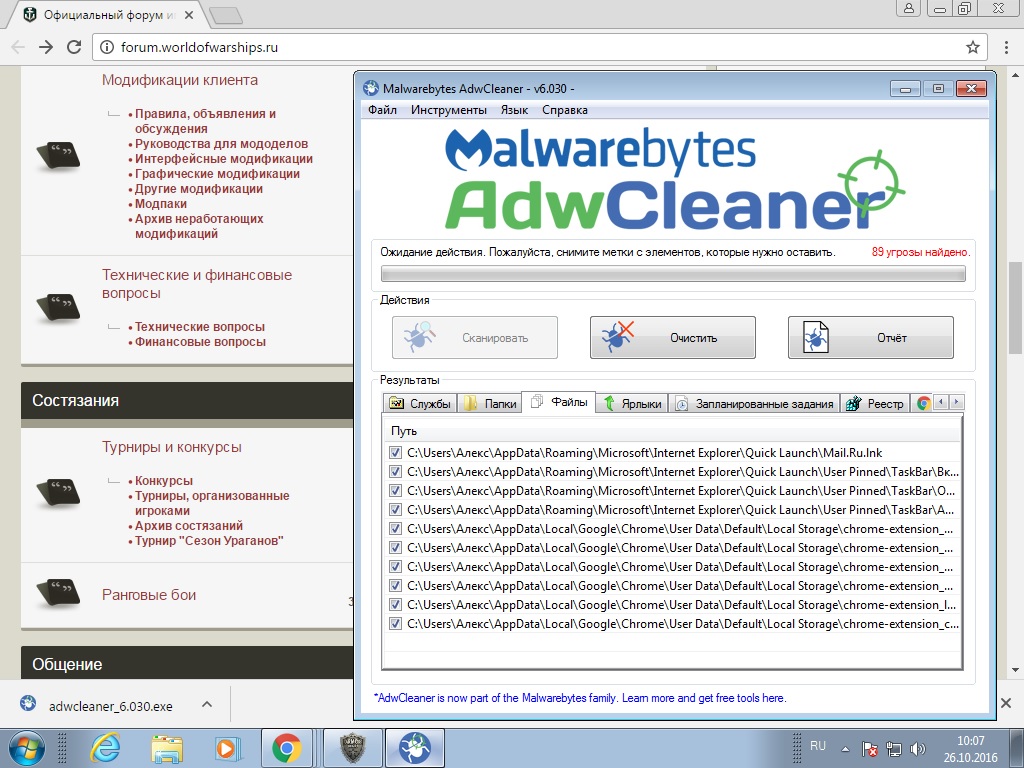Open the Язык menu
Viewport: 1024px width, 768px height.
tap(514, 110)
